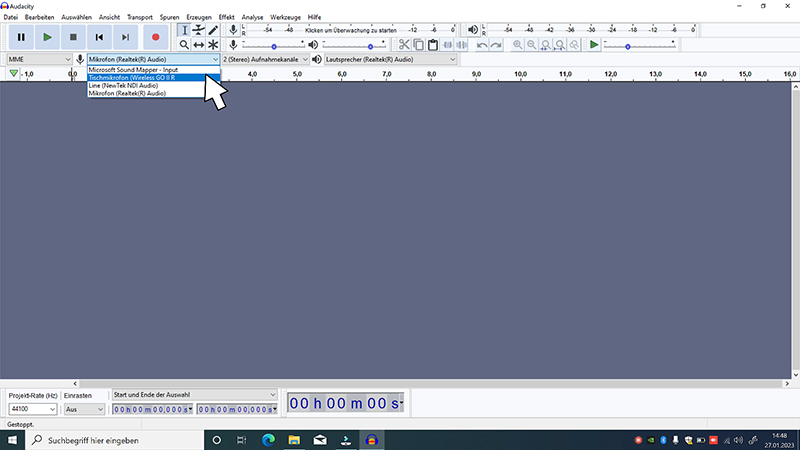Viewport: 800px width, 450px height.
Task: Click the Silence audio selection icon
Action: (462, 45)
